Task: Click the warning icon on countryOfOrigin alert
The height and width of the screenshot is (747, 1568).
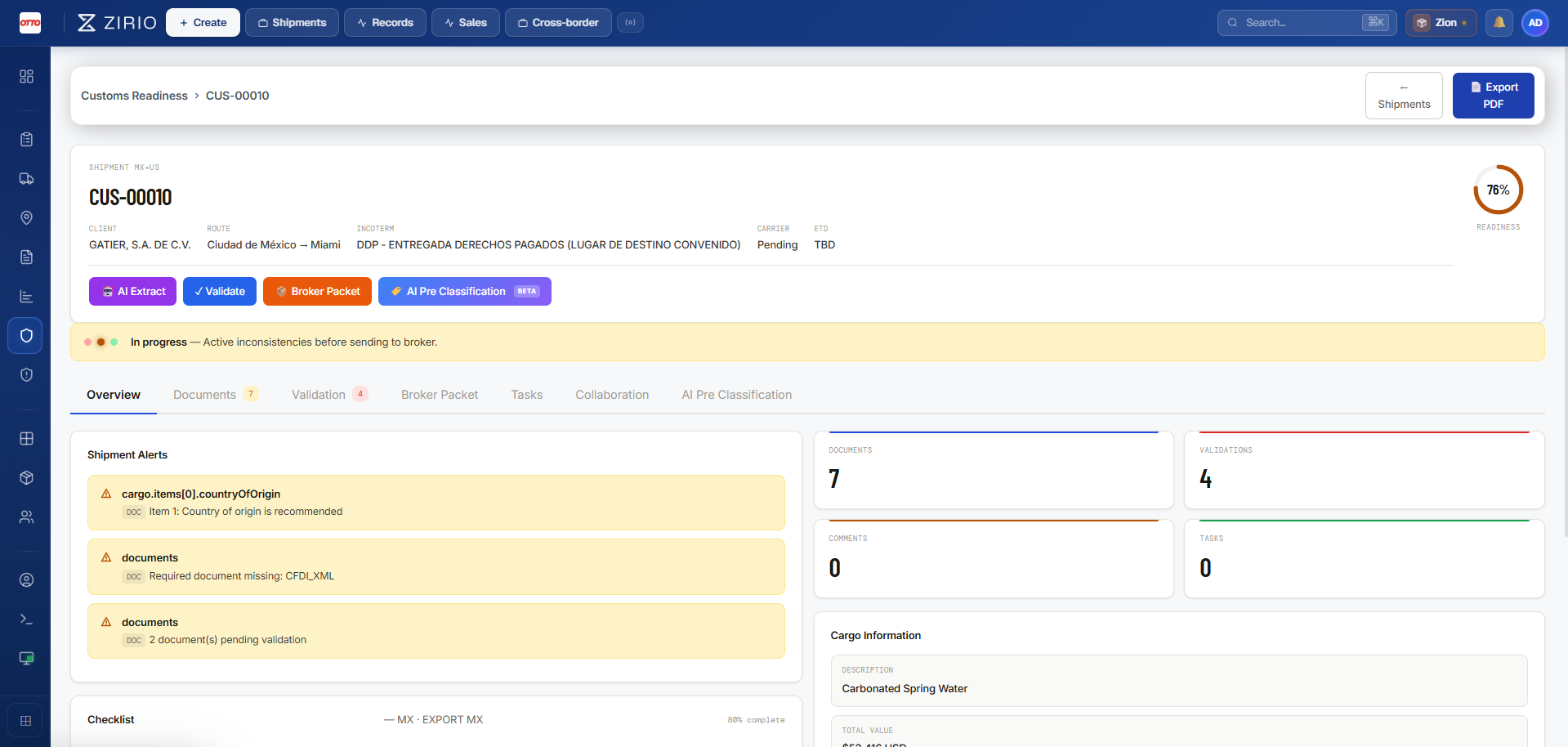Action: [x=106, y=494]
